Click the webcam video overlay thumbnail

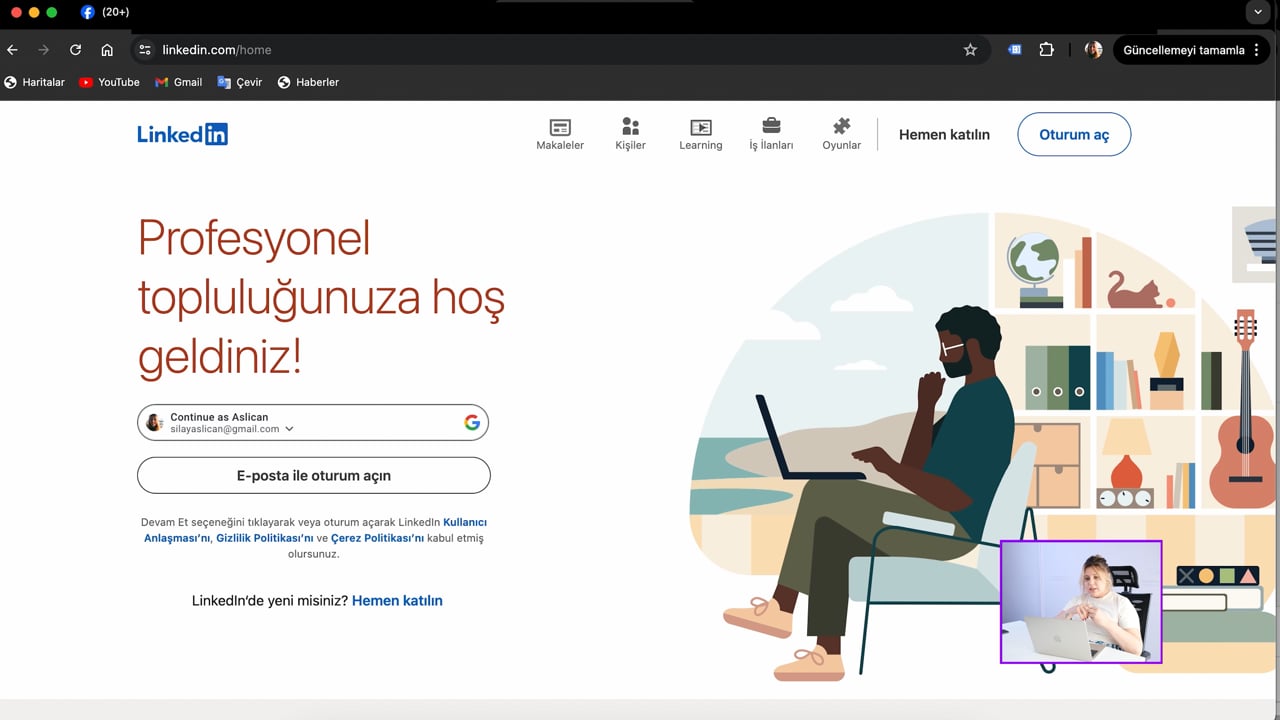pyautogui.click(x=1081, y=602)
